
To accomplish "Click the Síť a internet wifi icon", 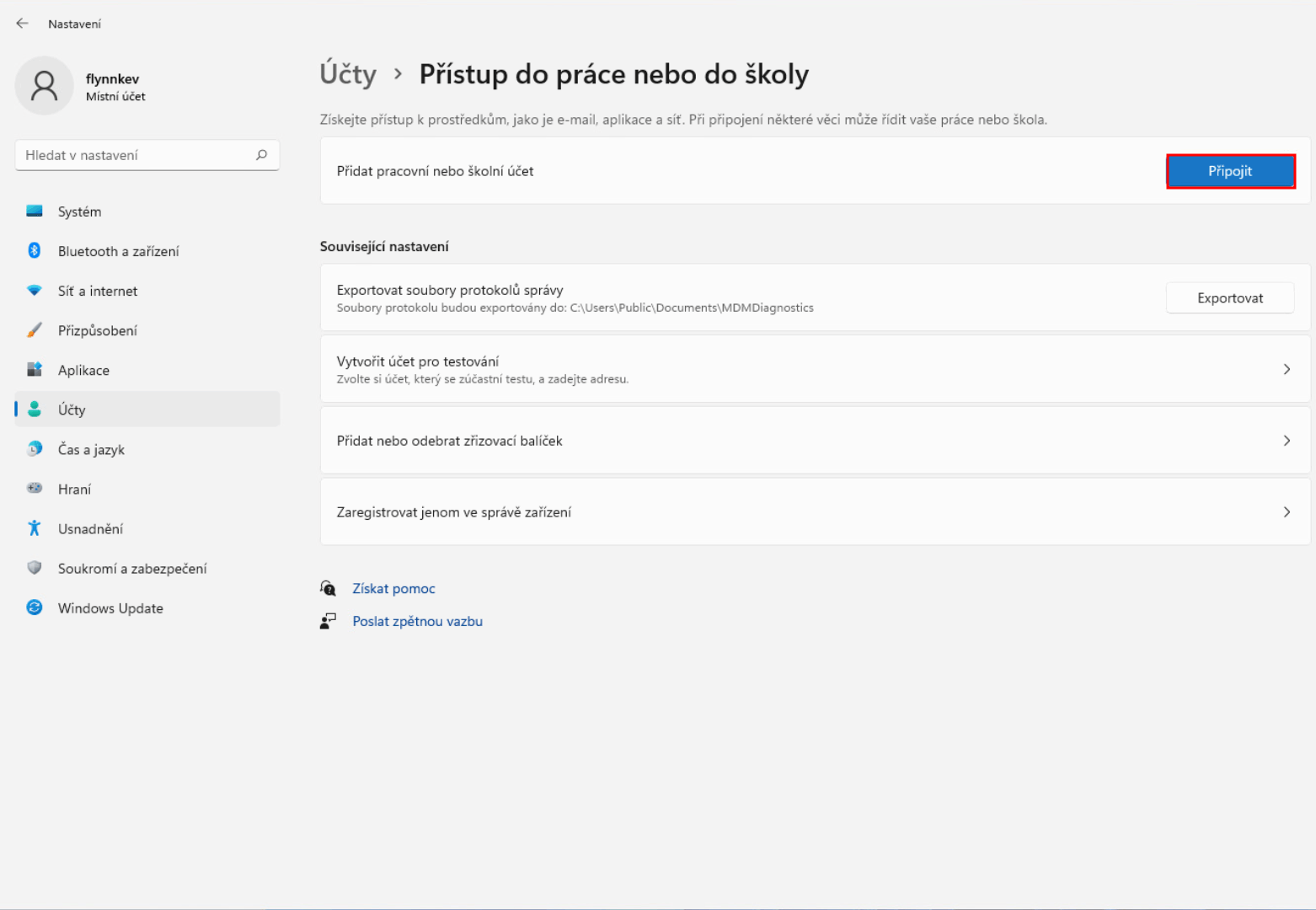I will (x=35, y=291).
